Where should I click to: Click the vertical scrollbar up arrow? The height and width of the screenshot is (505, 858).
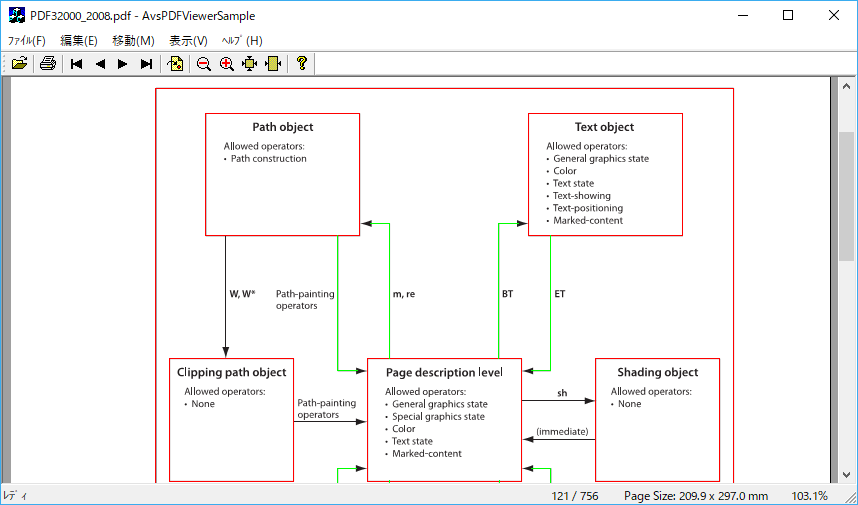coord(847,87)
